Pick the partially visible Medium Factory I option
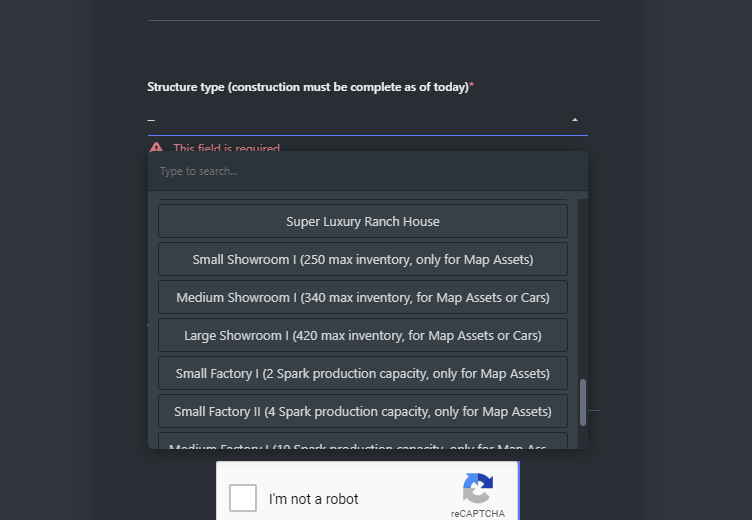 pyautogui.click(x=363, y=441)
